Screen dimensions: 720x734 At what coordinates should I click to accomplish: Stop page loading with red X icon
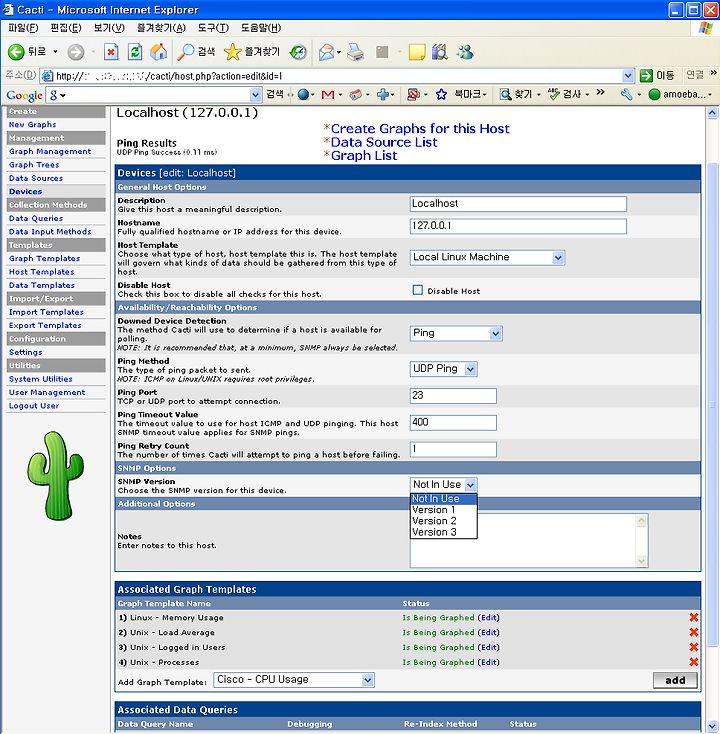(x=111, y=52)
